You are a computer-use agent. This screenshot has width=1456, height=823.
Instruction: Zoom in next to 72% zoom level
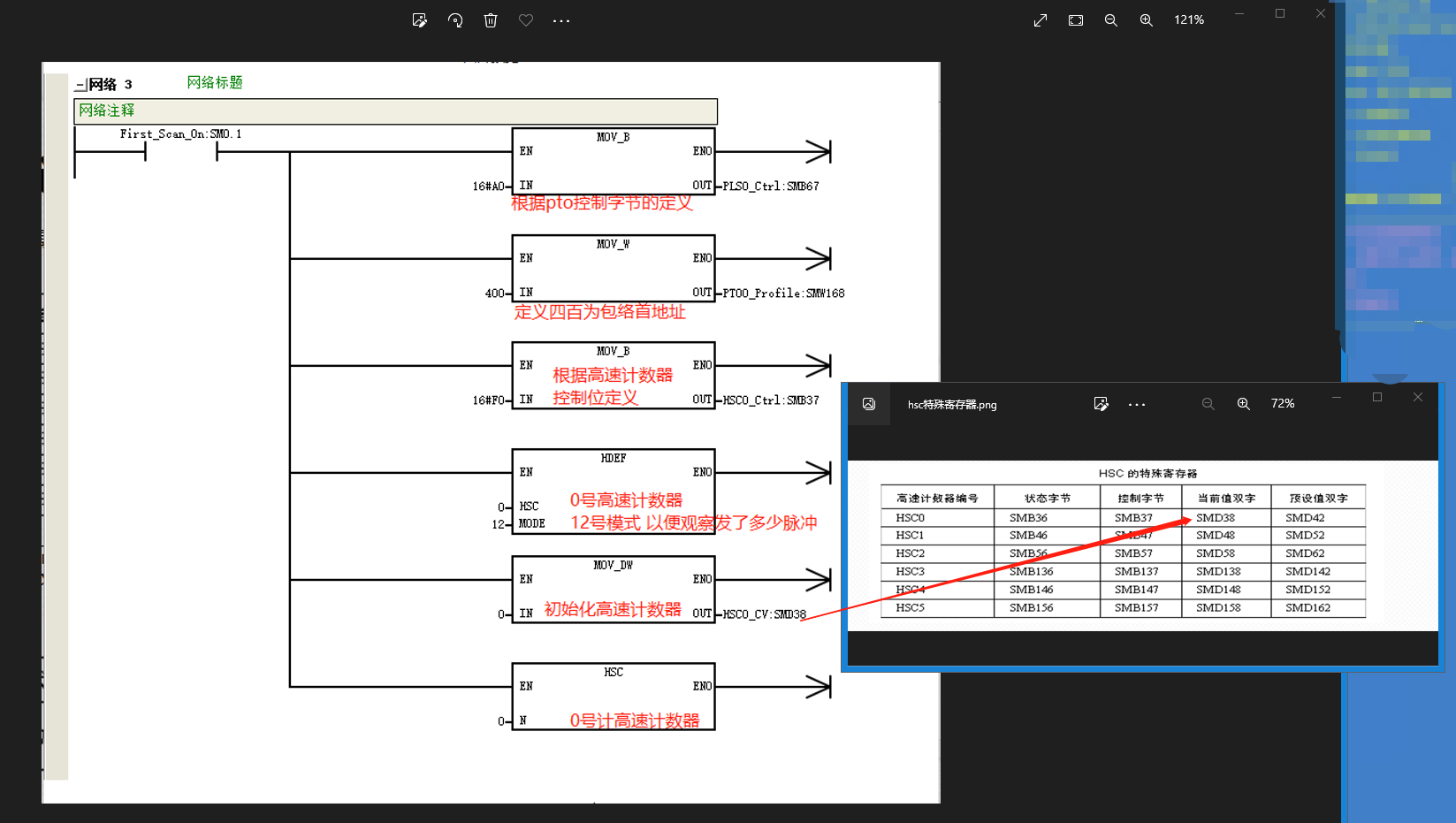pos(1244,404)
